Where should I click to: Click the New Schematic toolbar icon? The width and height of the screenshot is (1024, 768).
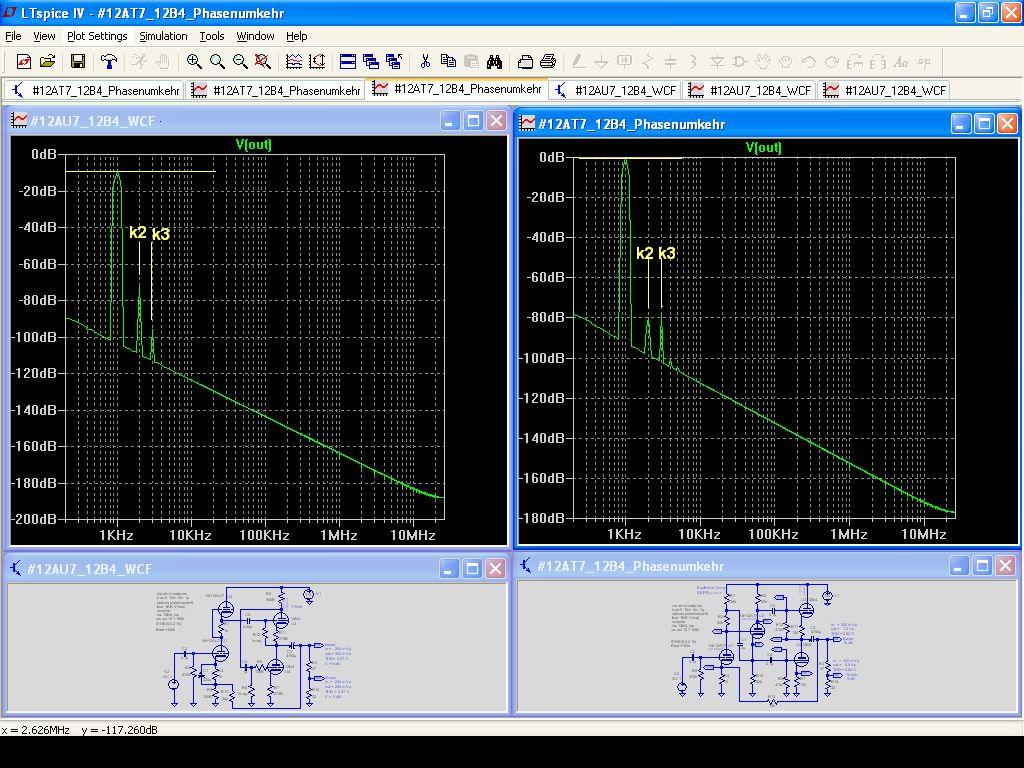point(23,62)
